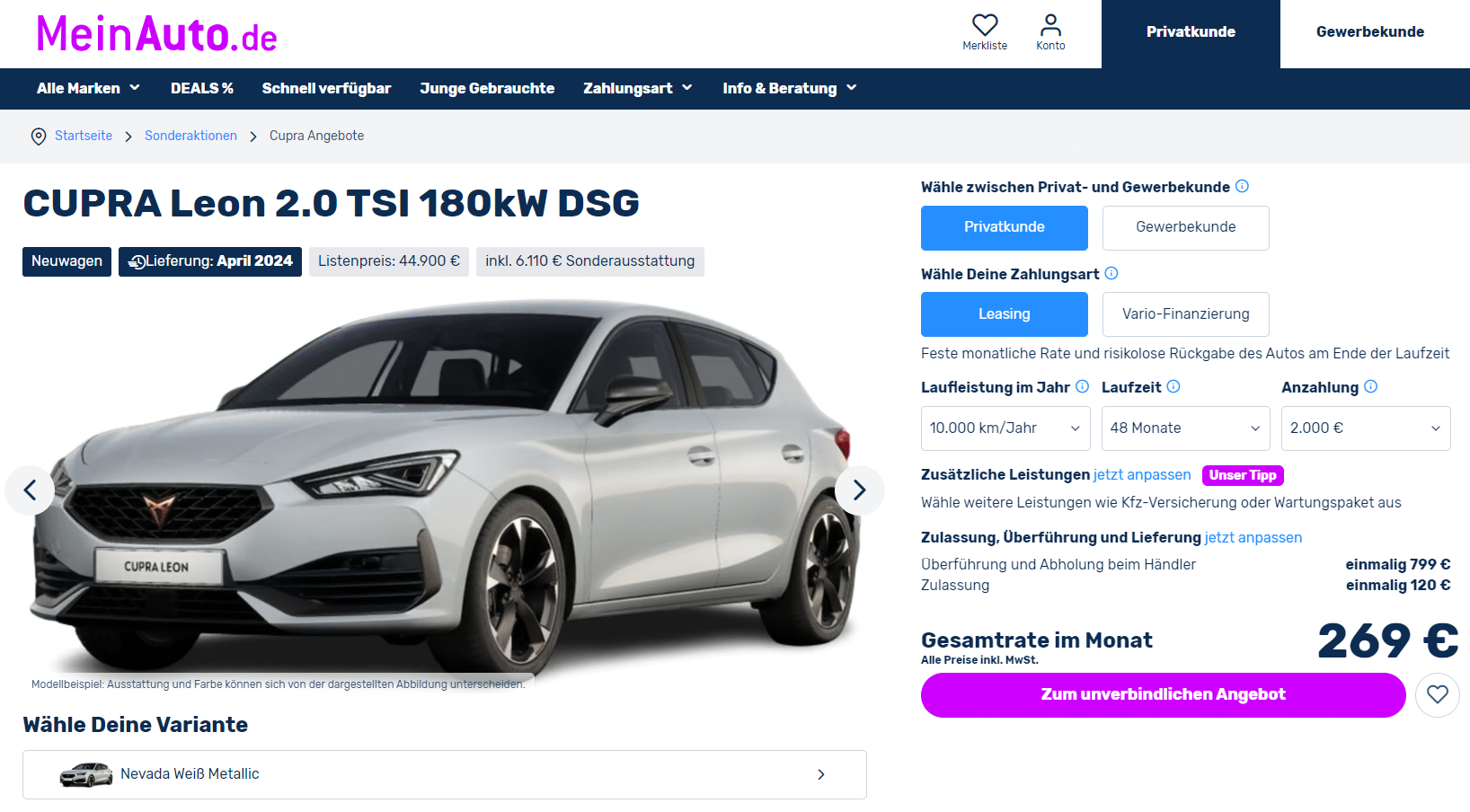Open Laufleistung 10.000 km/Jahr dropdown

1005,428
